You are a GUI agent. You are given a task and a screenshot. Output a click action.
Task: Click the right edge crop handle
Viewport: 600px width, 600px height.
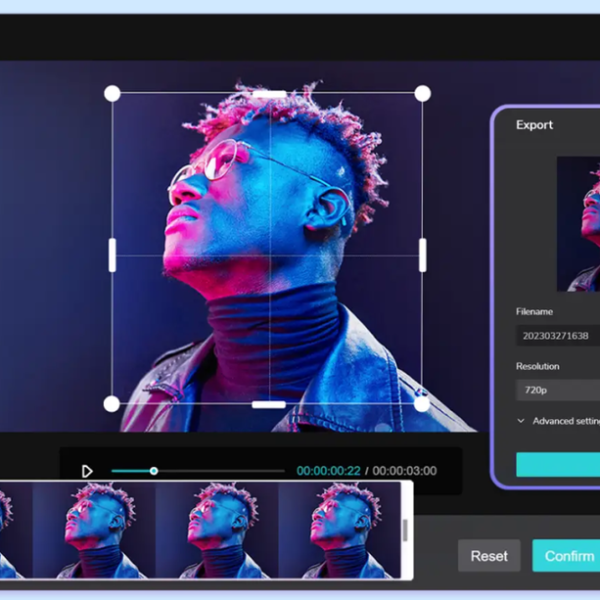click(422, 255)
